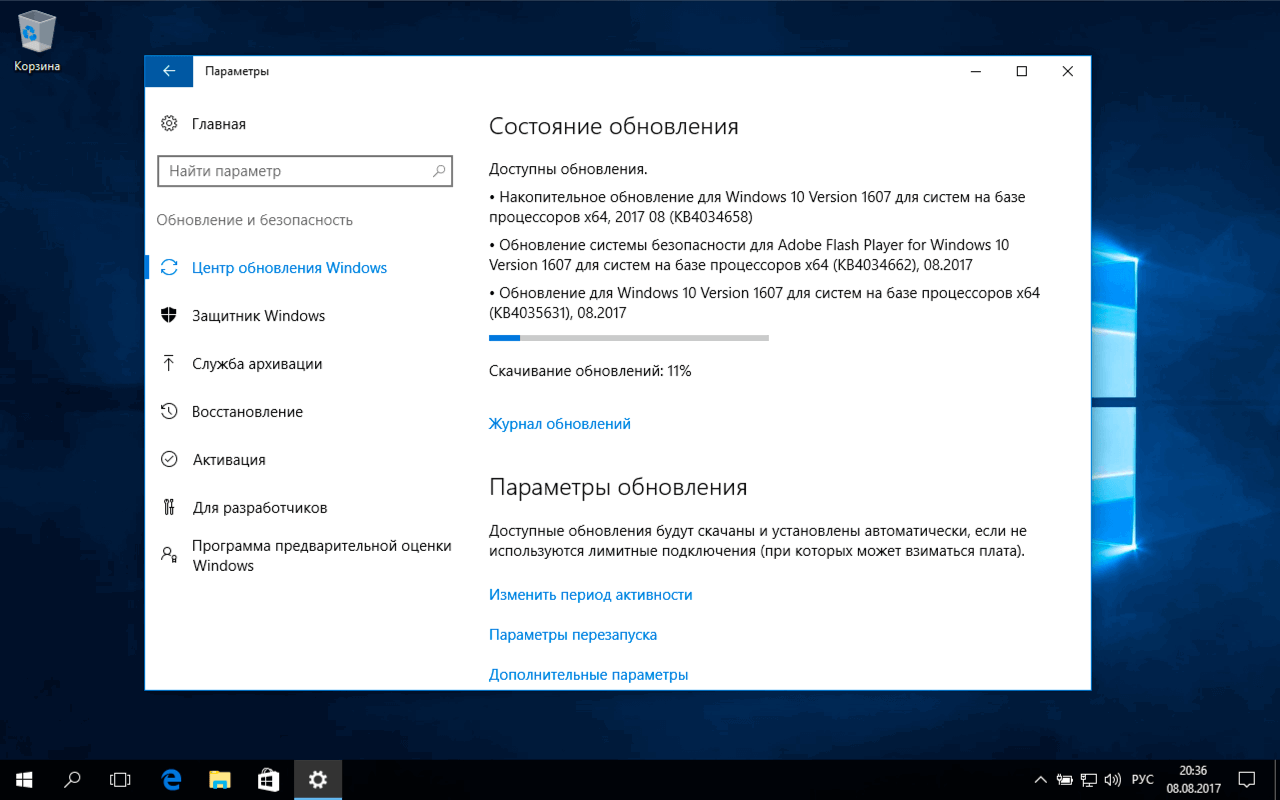Screen dimensions: 1280x800
Task: Click the sync icon beside Центр обновления Windows
Action: (x=170, y=268)
